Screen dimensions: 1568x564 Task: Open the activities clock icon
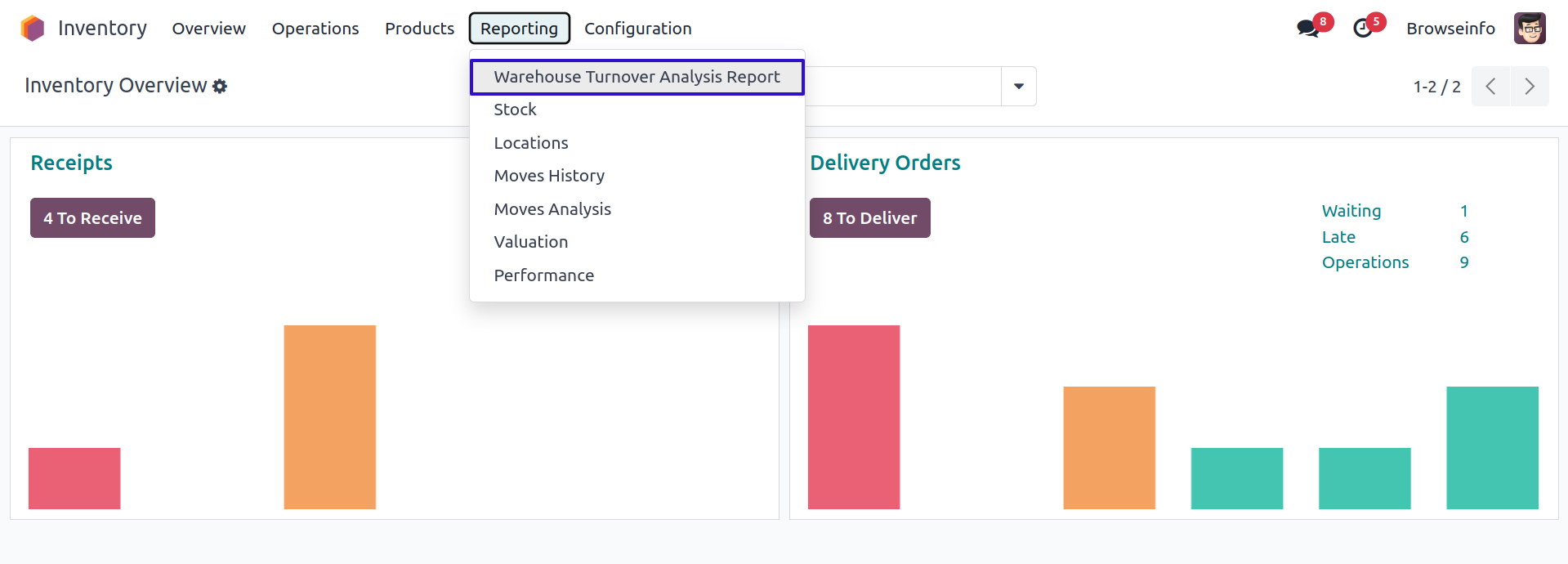[x=1363, y=29]
